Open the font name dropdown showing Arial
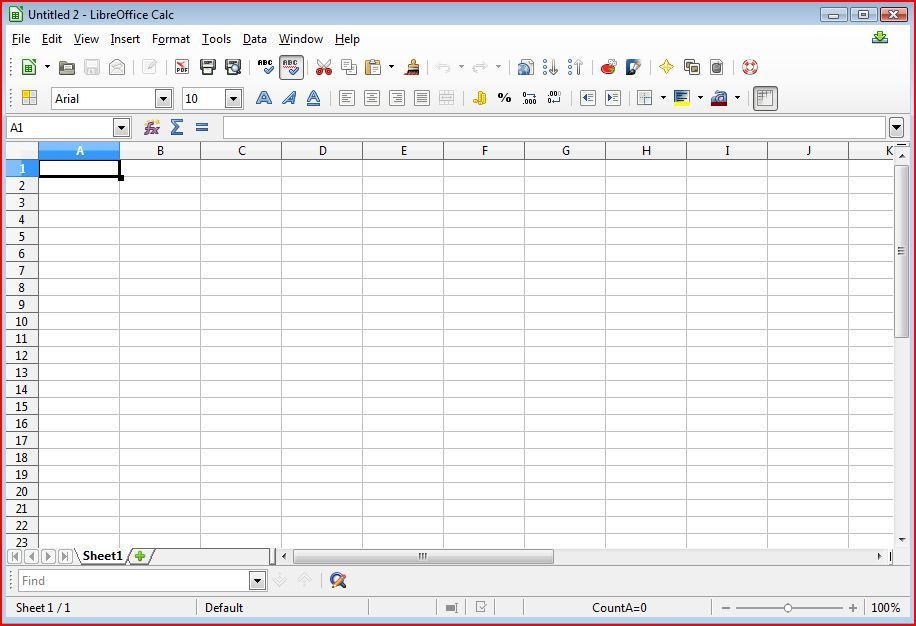 click(x=163, y=98)
